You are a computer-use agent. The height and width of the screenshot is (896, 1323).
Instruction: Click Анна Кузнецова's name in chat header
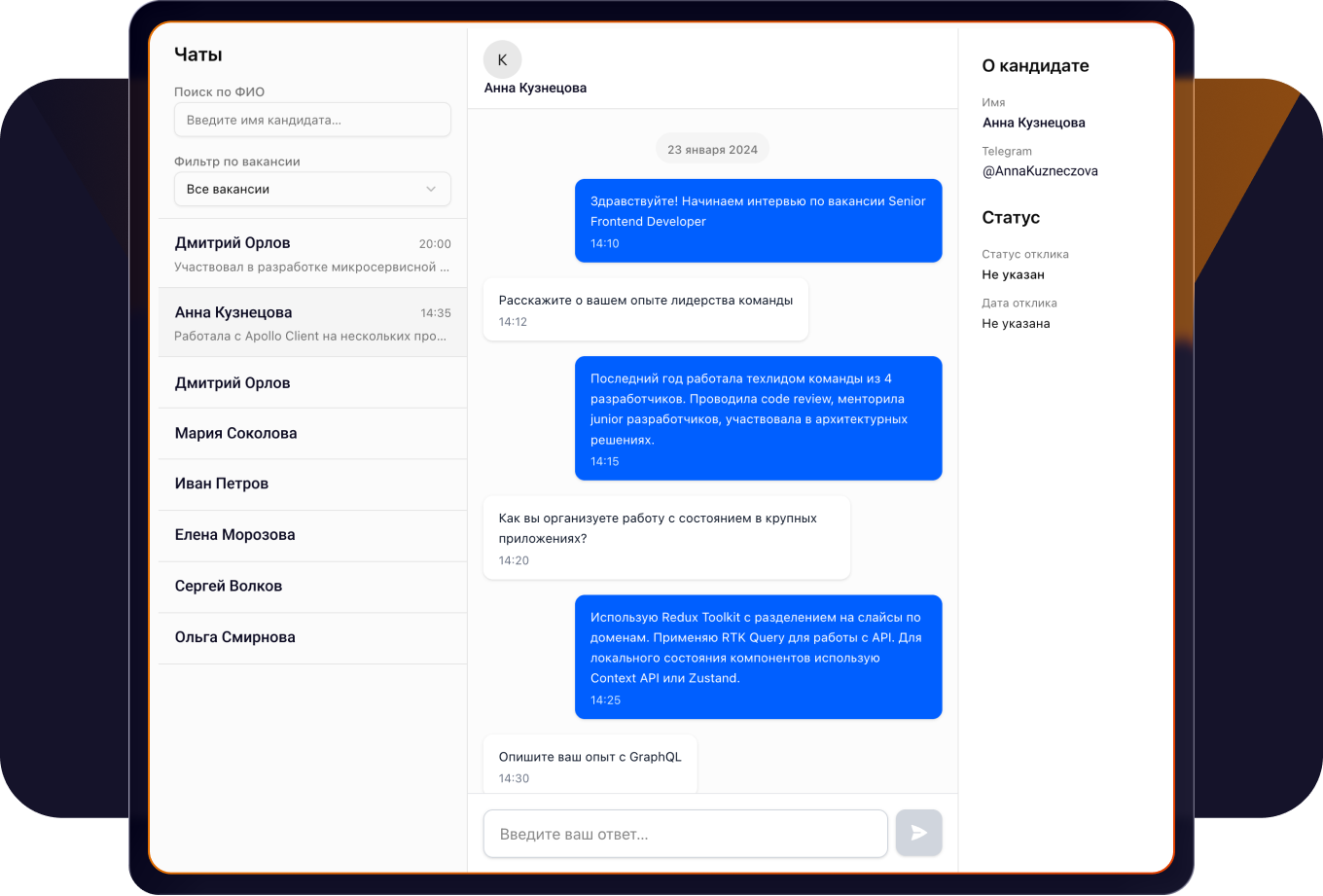535,88
